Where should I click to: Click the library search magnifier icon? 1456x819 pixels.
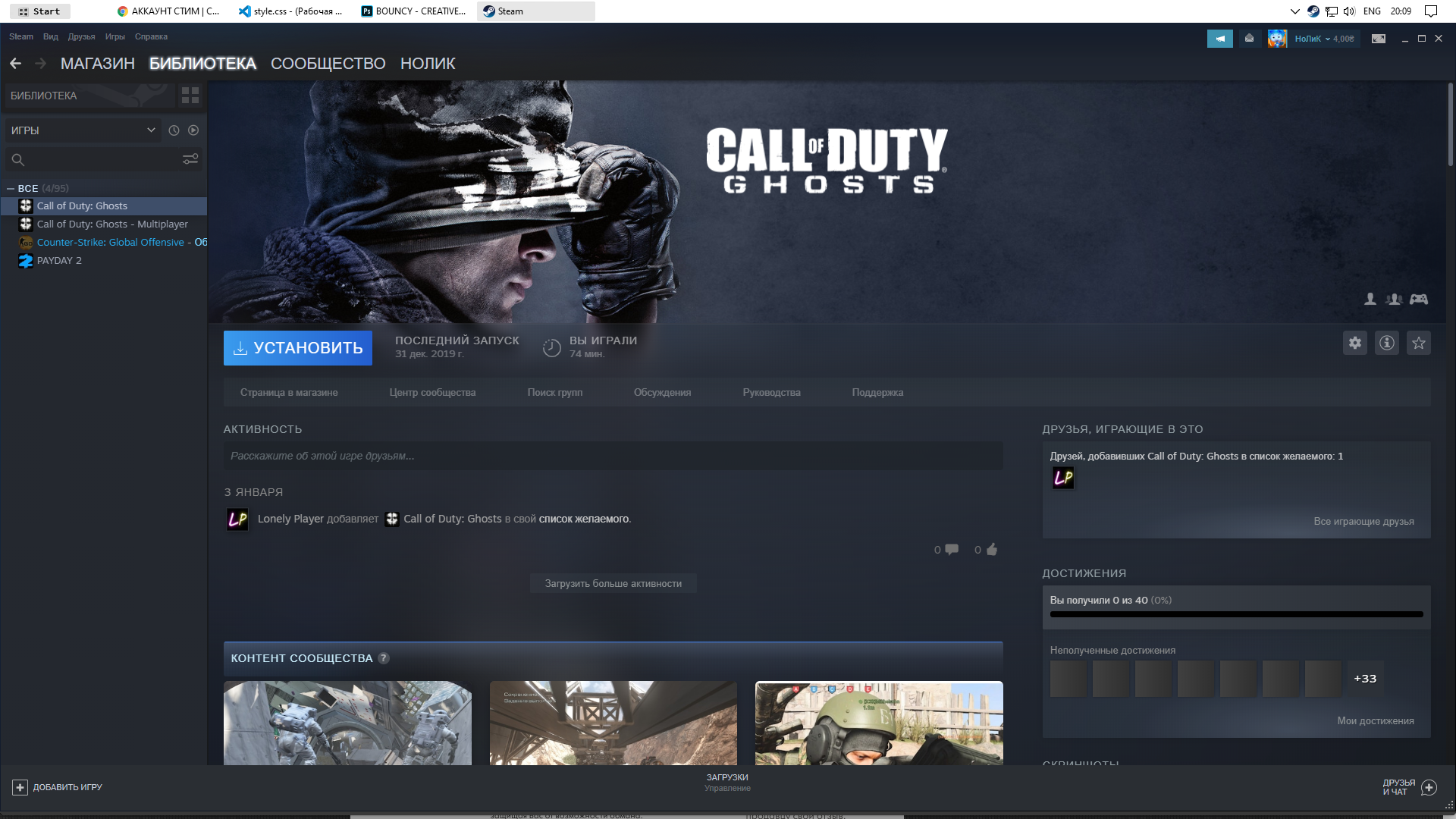pos(18,159)
